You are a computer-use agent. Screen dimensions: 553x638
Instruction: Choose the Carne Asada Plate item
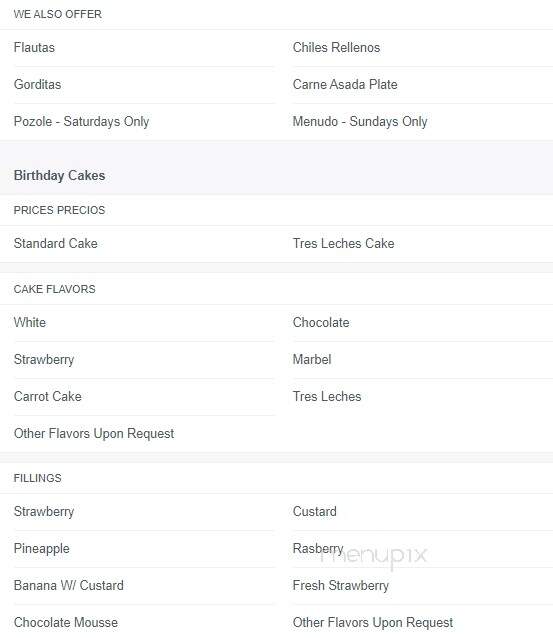coord(345,85)
